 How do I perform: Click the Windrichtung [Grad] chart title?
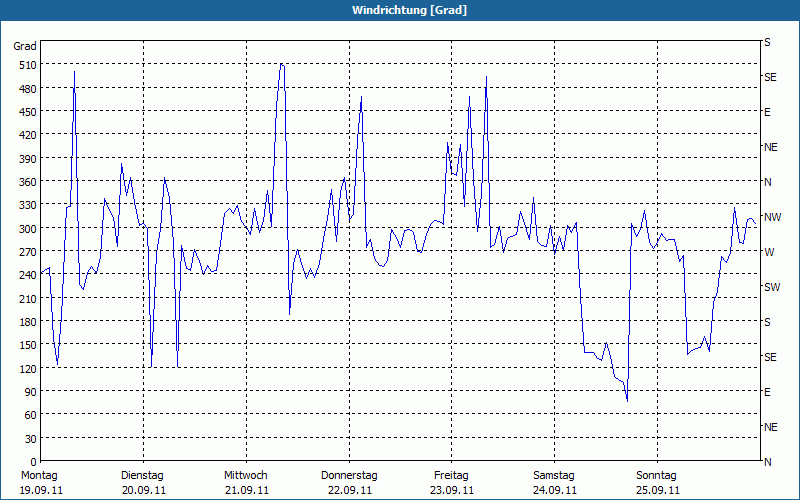pos(409,10)
